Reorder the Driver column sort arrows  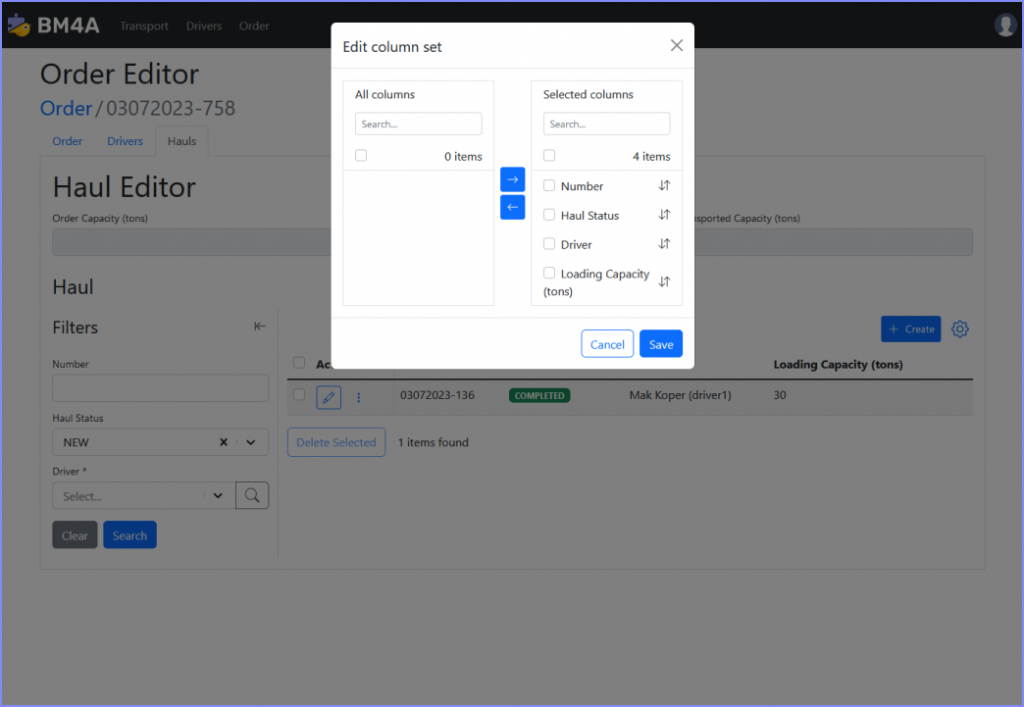664,244
